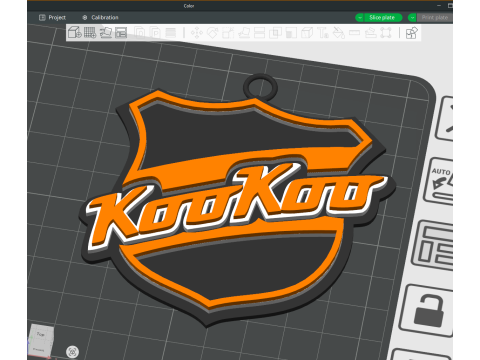Screen dimensions: 480x360
Task: Click the Assembly view icon
Action: coord(412,33)
